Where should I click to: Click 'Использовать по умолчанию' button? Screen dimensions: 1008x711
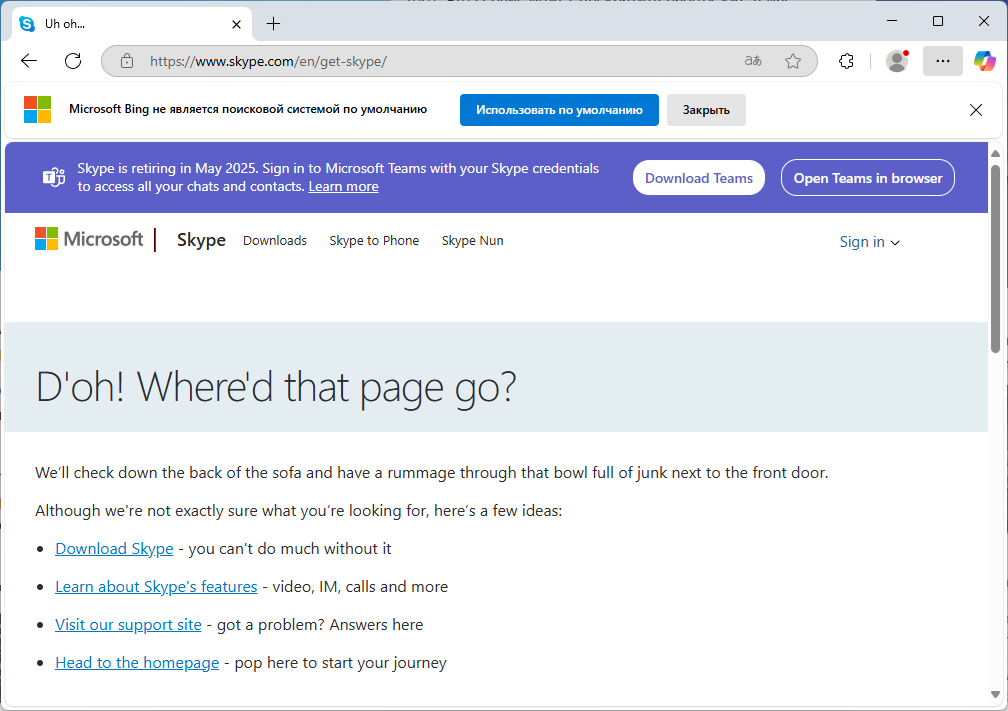pyautogui.click(x=559, y=110)
